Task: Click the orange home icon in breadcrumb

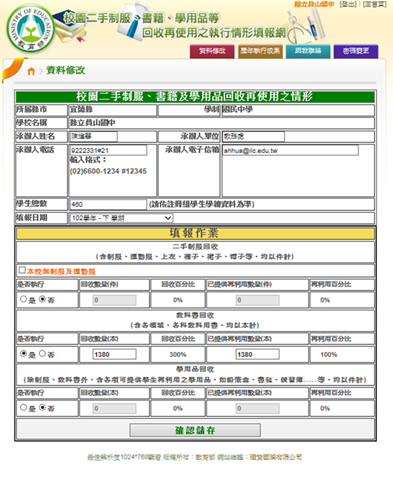Action: tap(31, 71)
